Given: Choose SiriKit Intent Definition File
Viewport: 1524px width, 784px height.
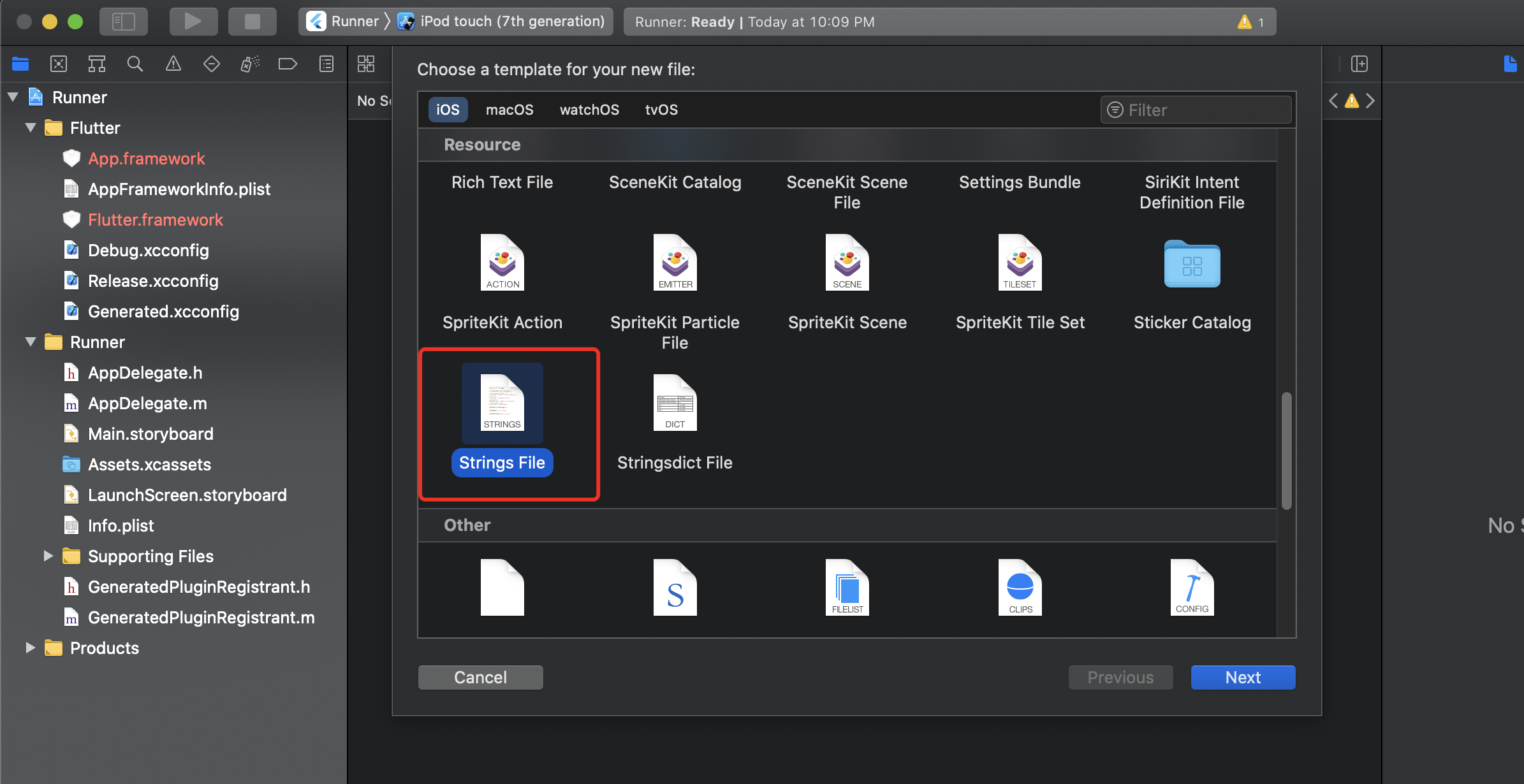Looking at the screenshot, I should tap(1192, 192).
